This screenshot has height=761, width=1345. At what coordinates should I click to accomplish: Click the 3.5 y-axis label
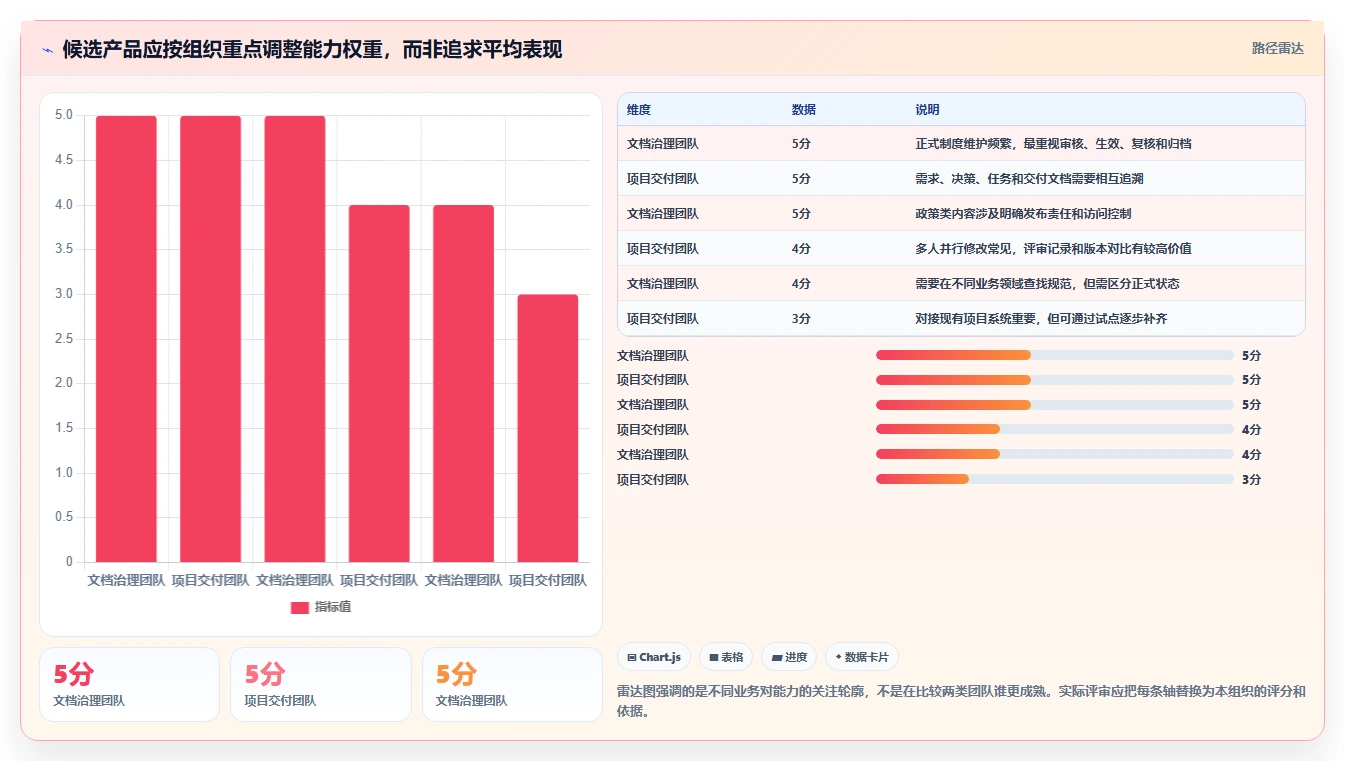tap(64, 249)
